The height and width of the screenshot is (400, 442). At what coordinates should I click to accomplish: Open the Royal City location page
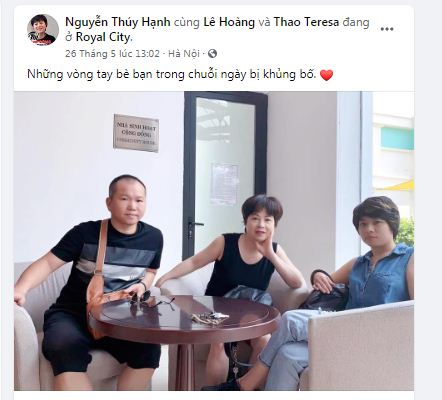[103, 37]
